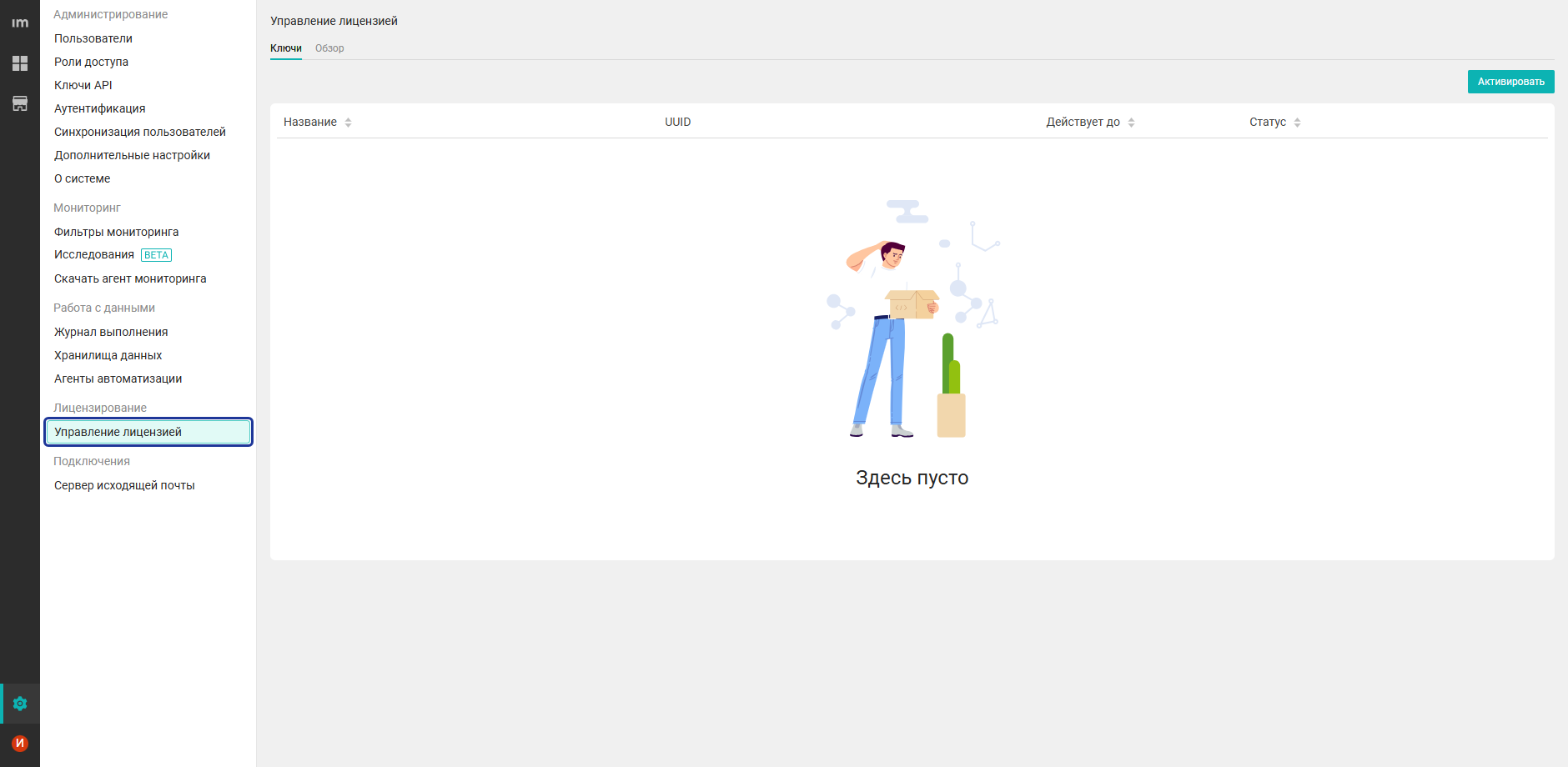This screenshot has height=767, width=1568.
Task: Switch to the Обзор tab
Action: [329, 48]
